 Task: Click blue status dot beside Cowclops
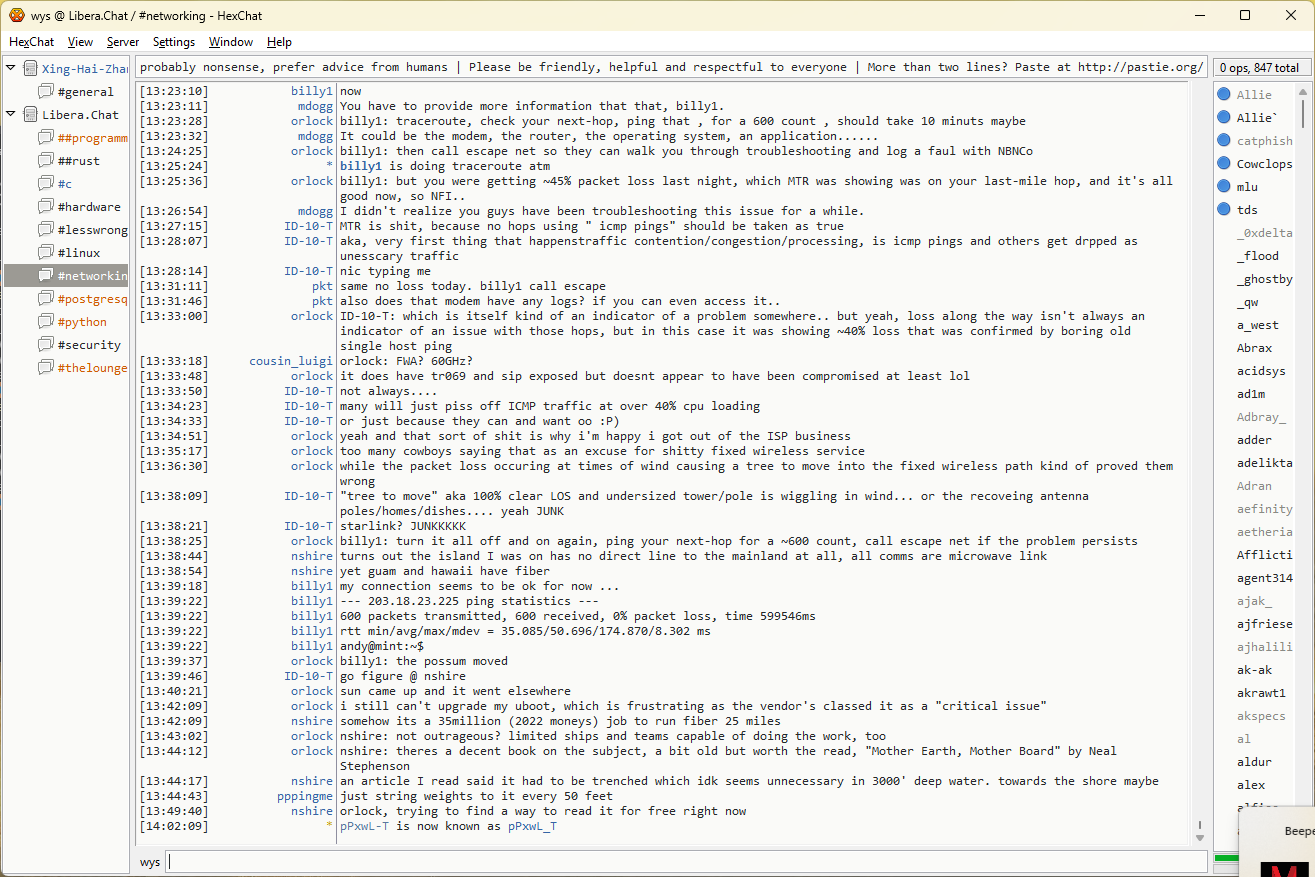click(1223, 164)
